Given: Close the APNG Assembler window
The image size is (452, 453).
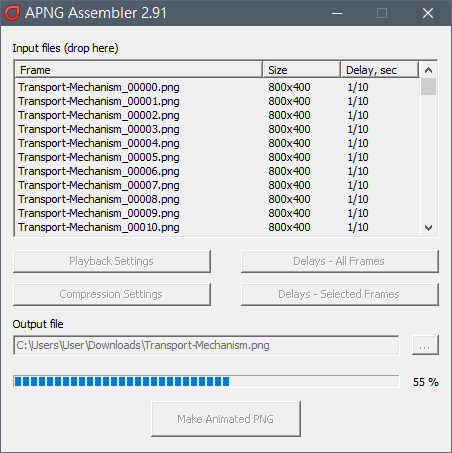Looking at the screenshot, I should pos(428,13).
